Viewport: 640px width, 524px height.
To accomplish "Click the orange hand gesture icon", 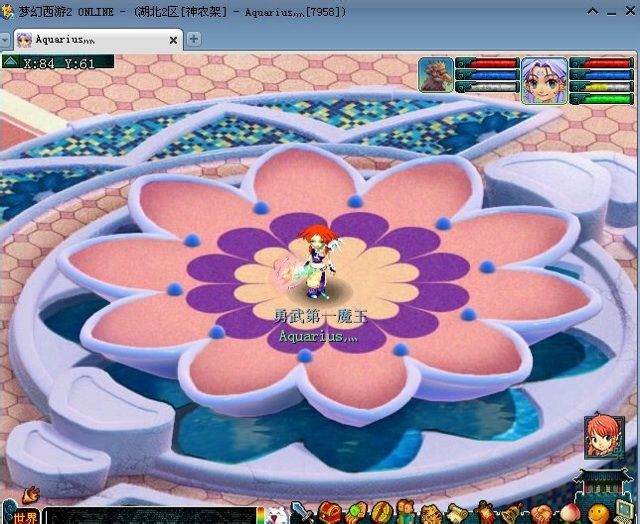I will [31, 495].
